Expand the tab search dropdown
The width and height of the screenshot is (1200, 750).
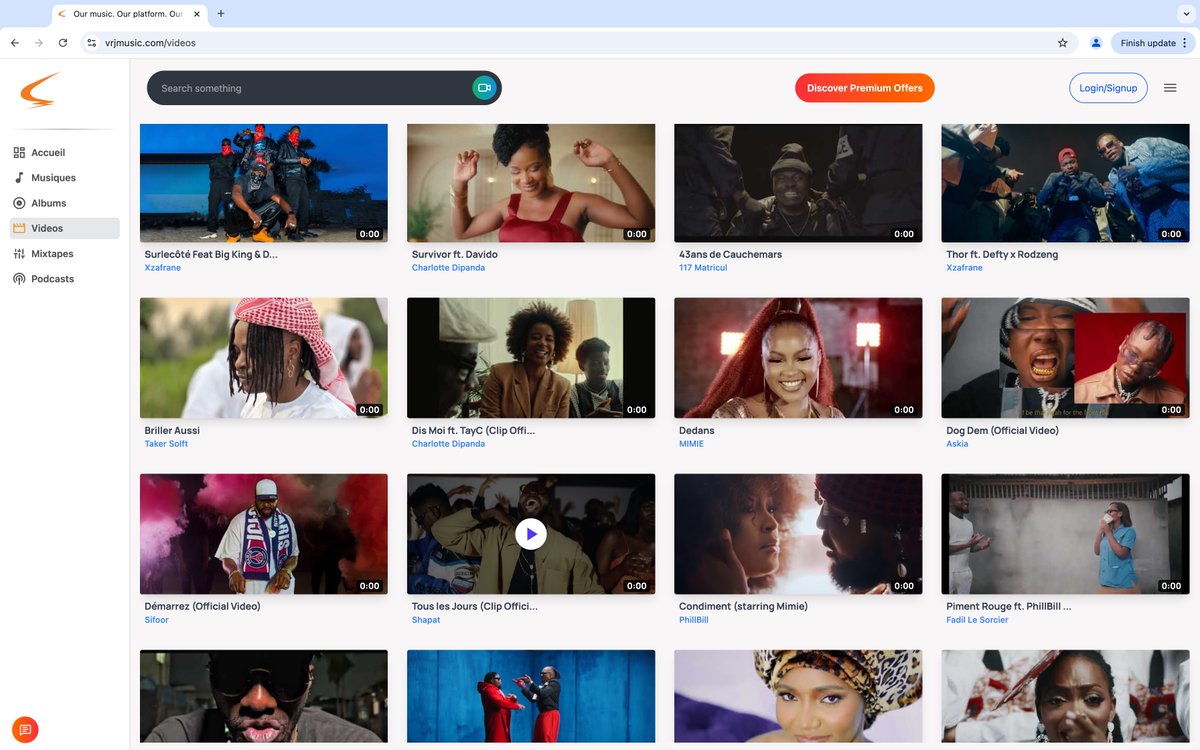pyautogui.click(x=1186, y=14)
